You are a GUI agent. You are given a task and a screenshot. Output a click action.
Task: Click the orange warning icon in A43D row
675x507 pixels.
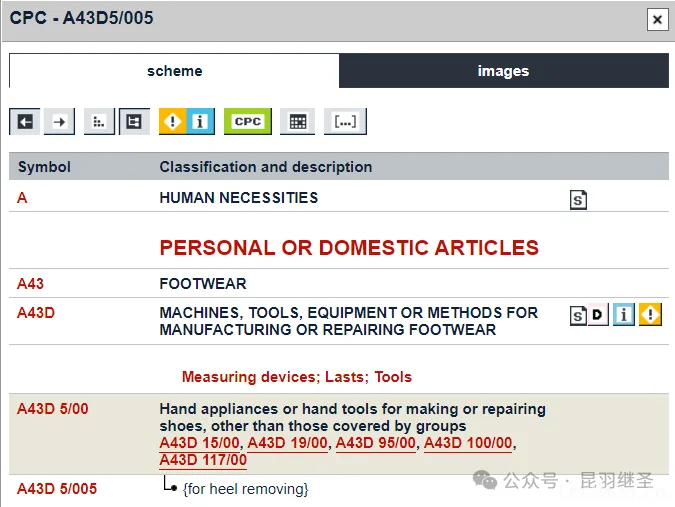pyautogui.click(x=650, y=316)
